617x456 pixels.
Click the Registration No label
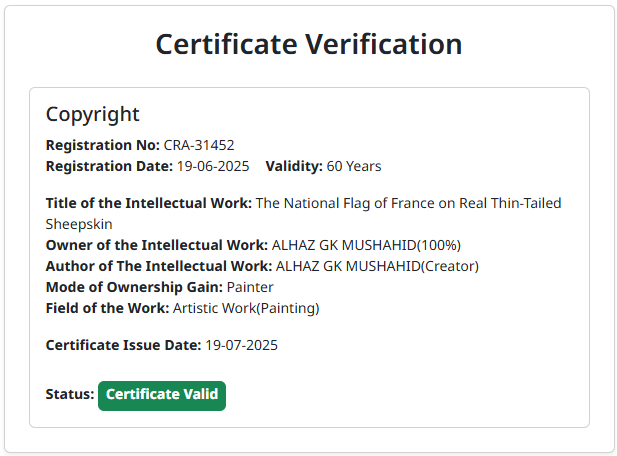pyautogui.click(x=102, y=145)
